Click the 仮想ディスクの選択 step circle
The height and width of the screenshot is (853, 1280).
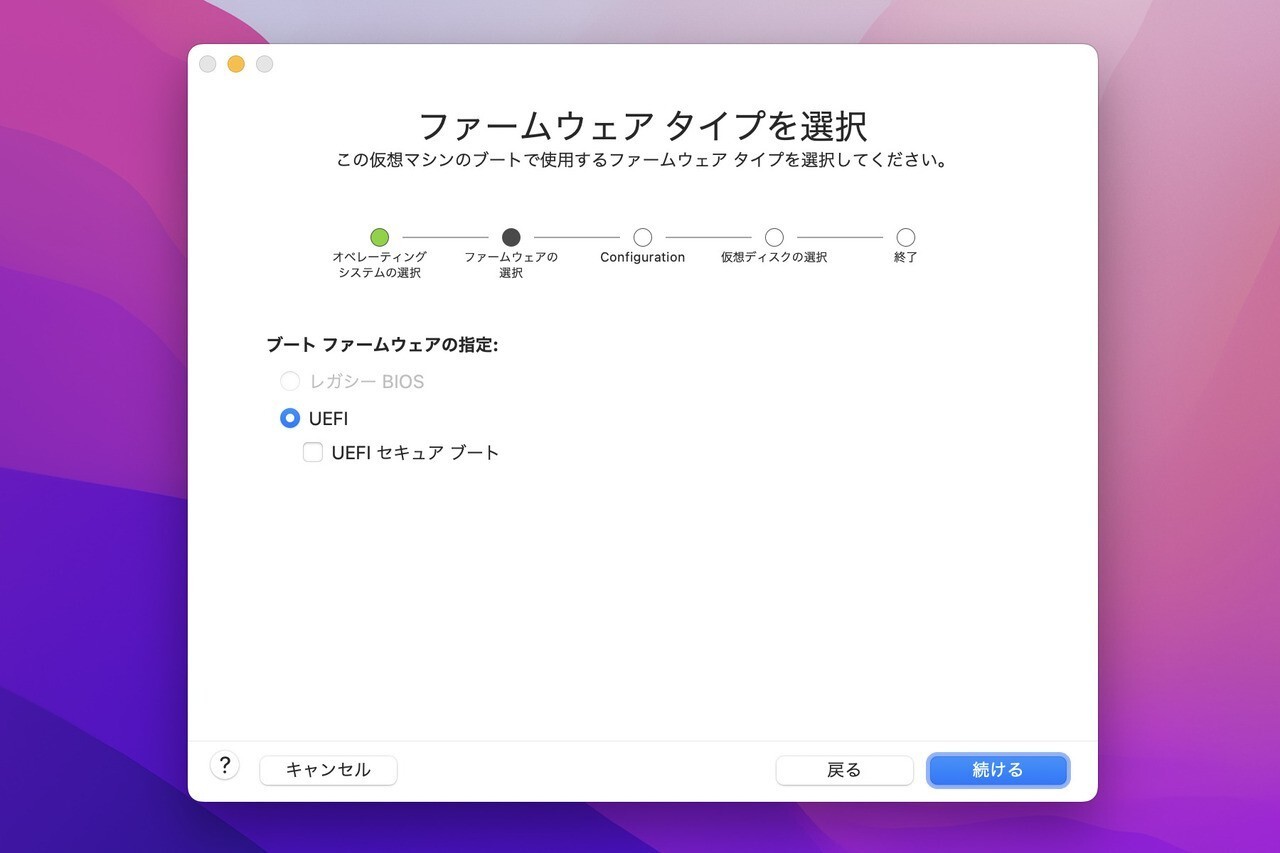point(774,237)
